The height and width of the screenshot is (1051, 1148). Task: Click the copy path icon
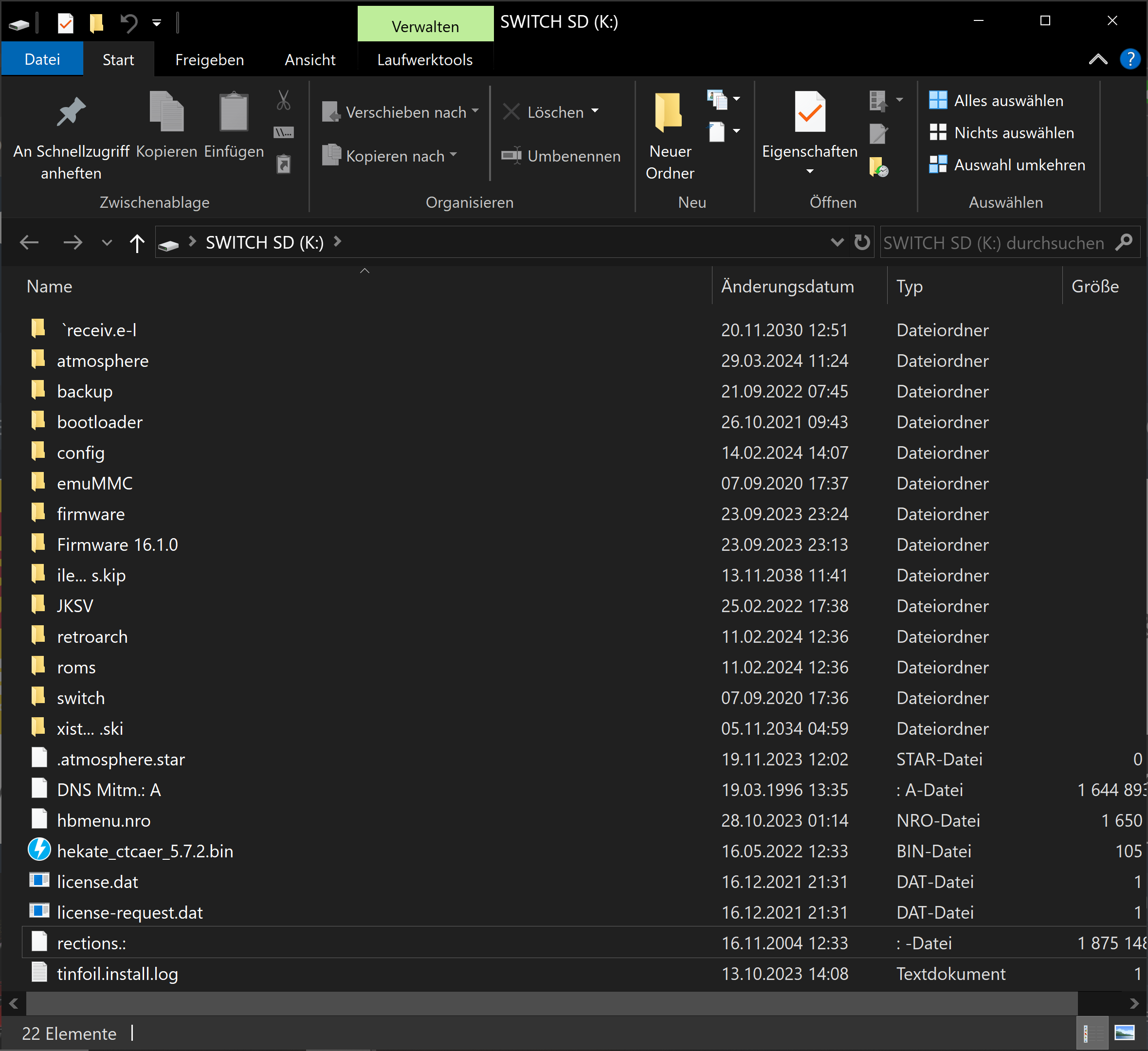[284, 133]
